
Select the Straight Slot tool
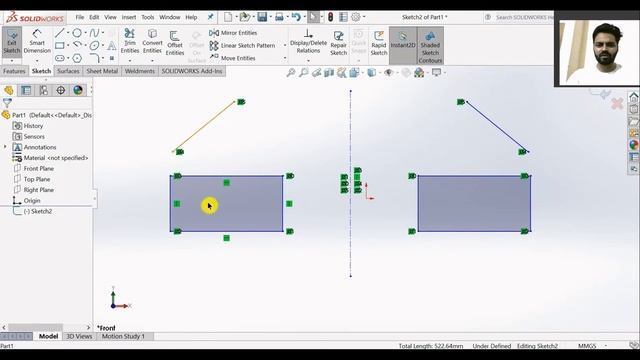coord(60,58)
